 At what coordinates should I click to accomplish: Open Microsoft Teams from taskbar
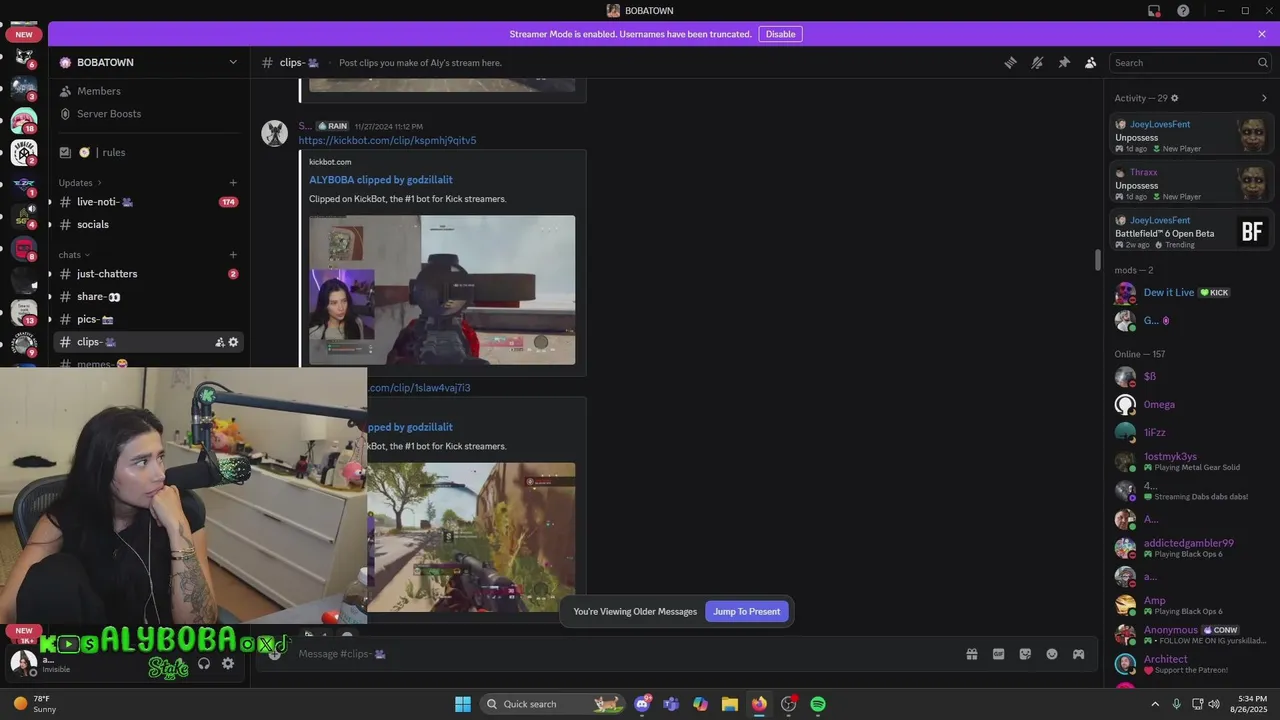671,704
